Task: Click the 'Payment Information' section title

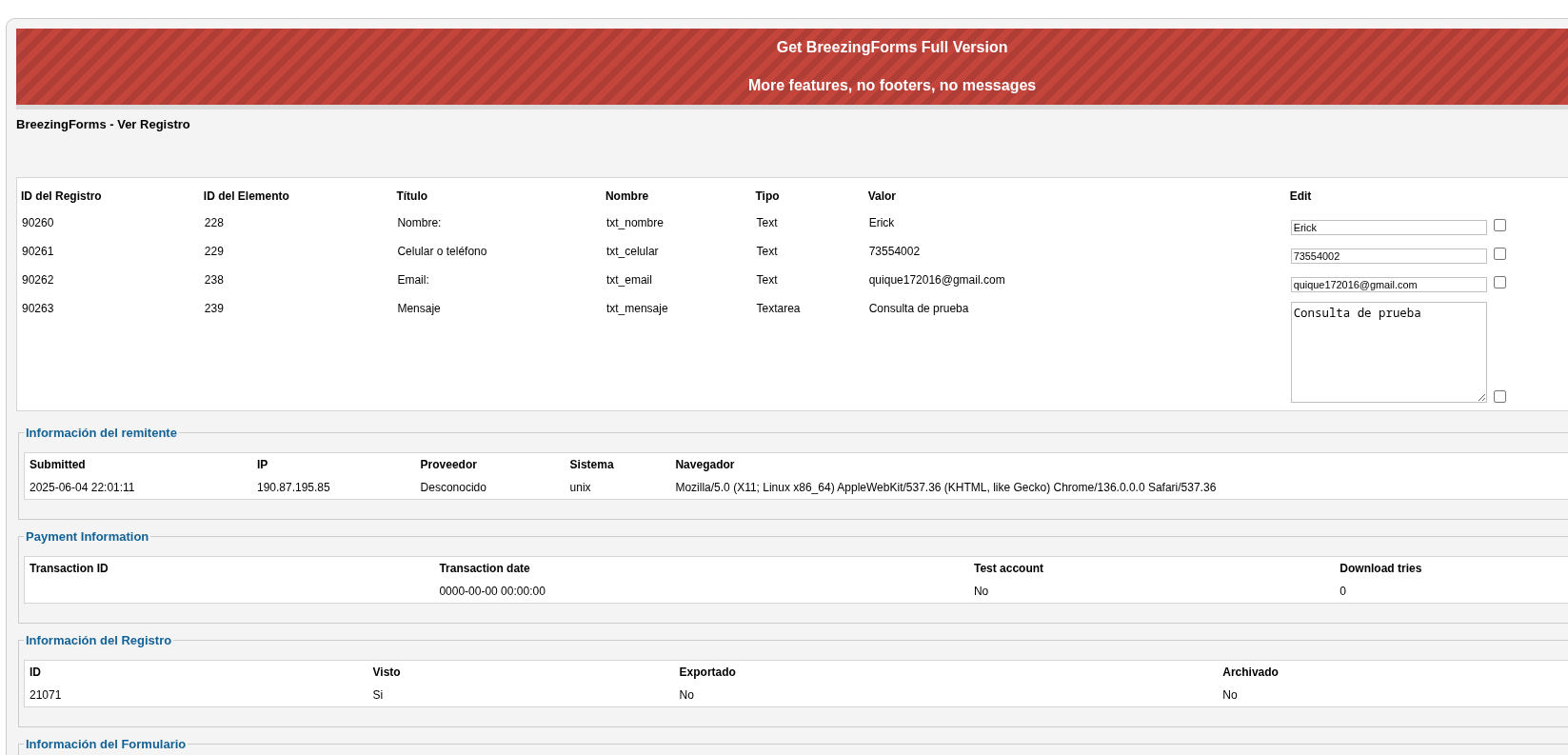Action: [87, 537]
